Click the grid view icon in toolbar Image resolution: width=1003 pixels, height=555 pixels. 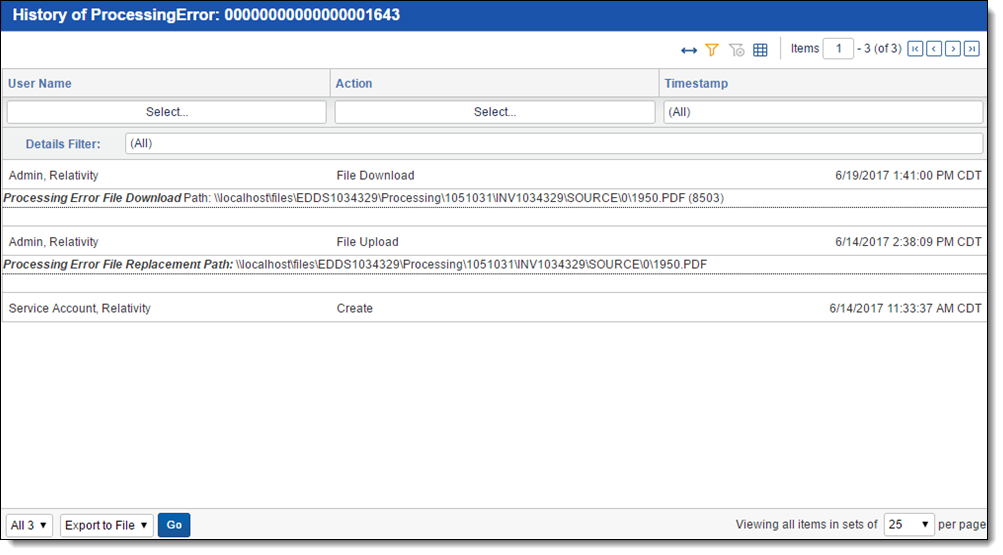760,50
